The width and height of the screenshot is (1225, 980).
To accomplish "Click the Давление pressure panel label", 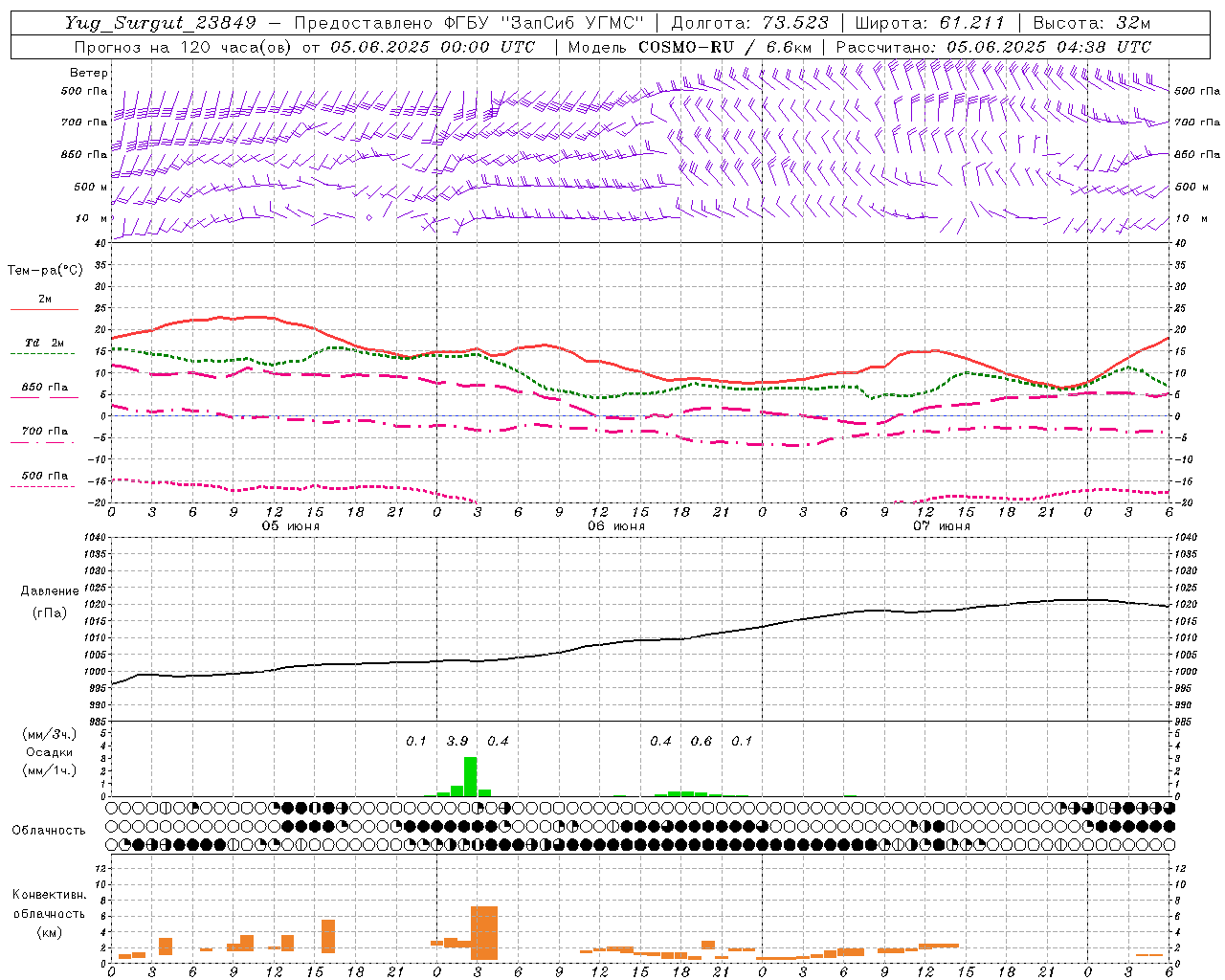I will [50, 591].
